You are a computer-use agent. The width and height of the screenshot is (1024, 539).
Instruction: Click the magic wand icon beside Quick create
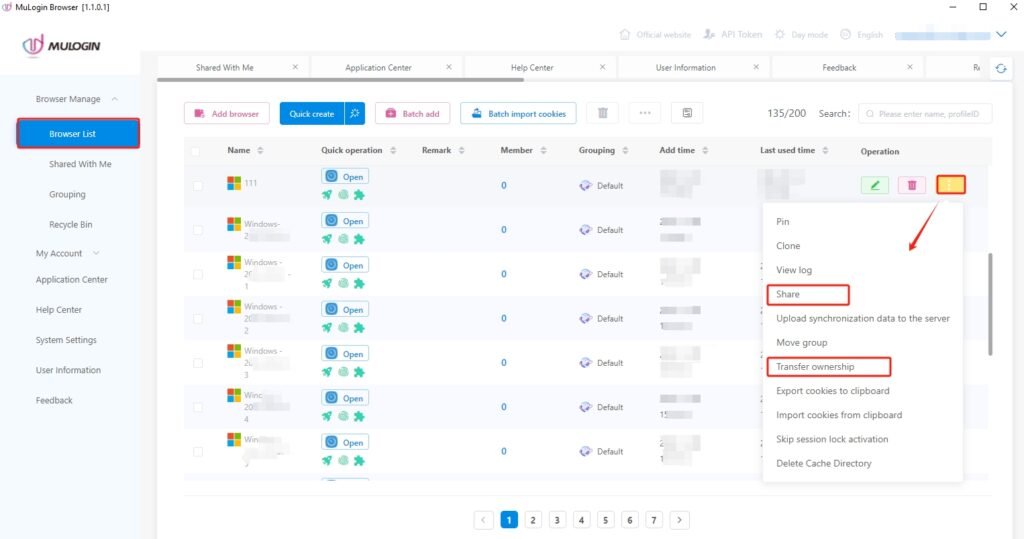coord(355,114)
